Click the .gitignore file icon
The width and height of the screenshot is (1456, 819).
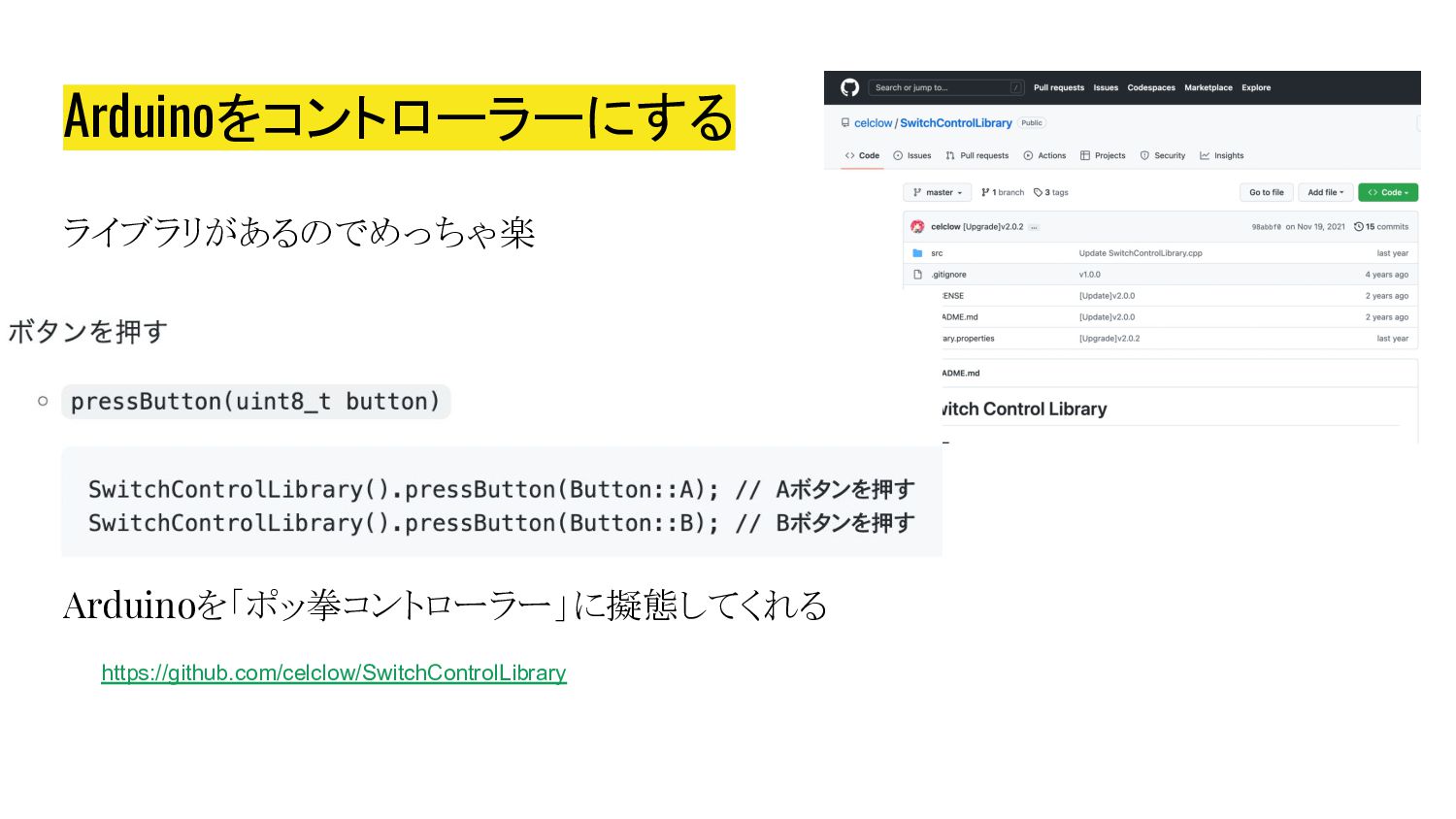[917, 275]
